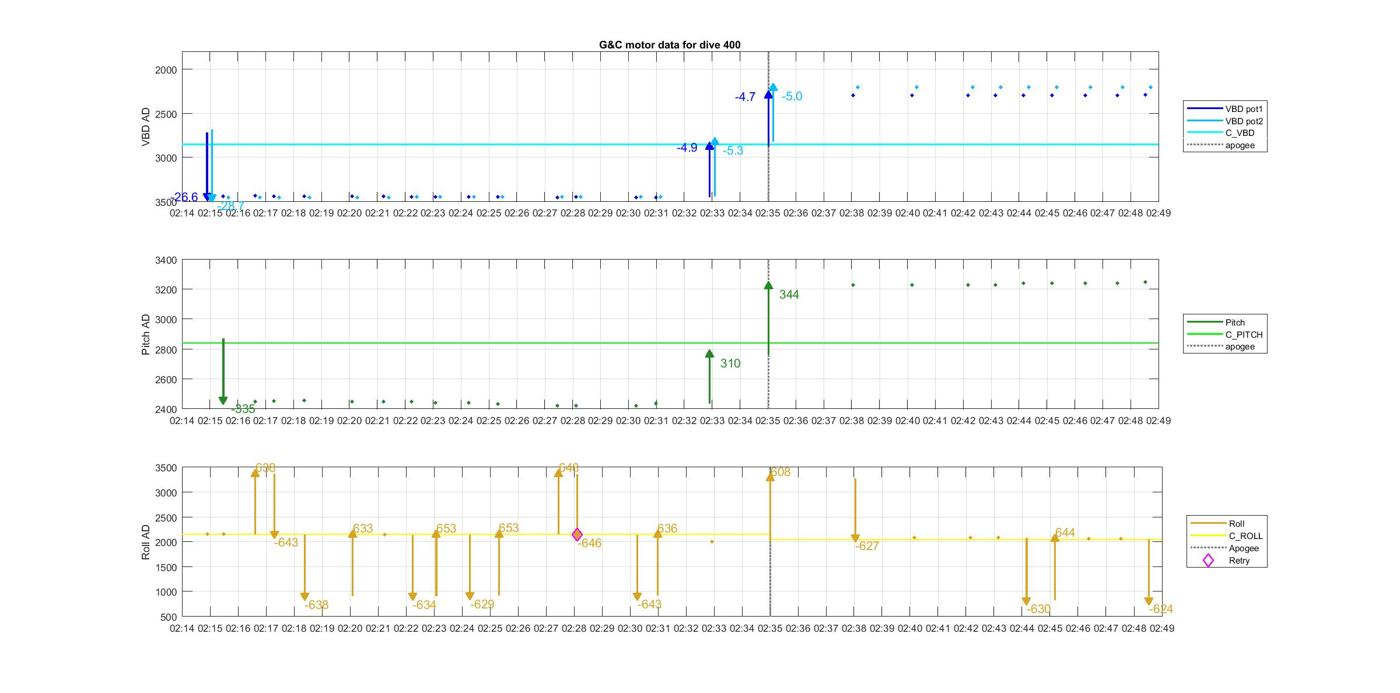Click the '2400' tick on Pitch y-axis

point(166,410)
